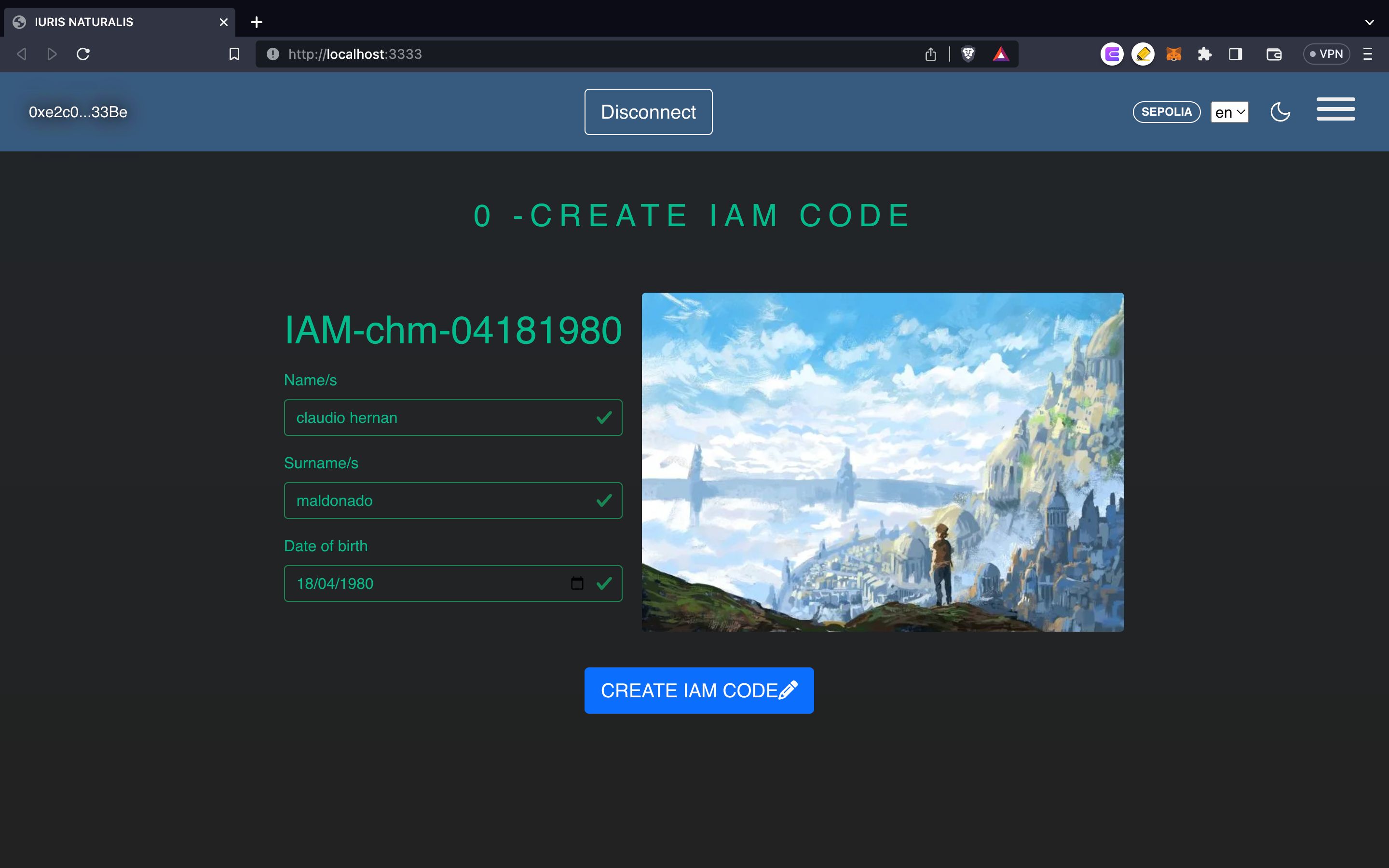This screenshot has height=868, width=1389.
Task: Click the share icon in address bar
Action: (x=930, y=54)
